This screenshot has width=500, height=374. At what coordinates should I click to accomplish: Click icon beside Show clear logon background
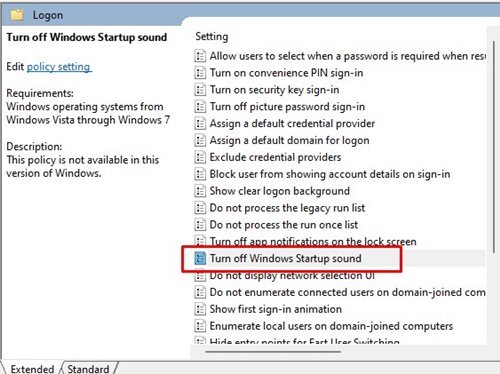[200, 191]
